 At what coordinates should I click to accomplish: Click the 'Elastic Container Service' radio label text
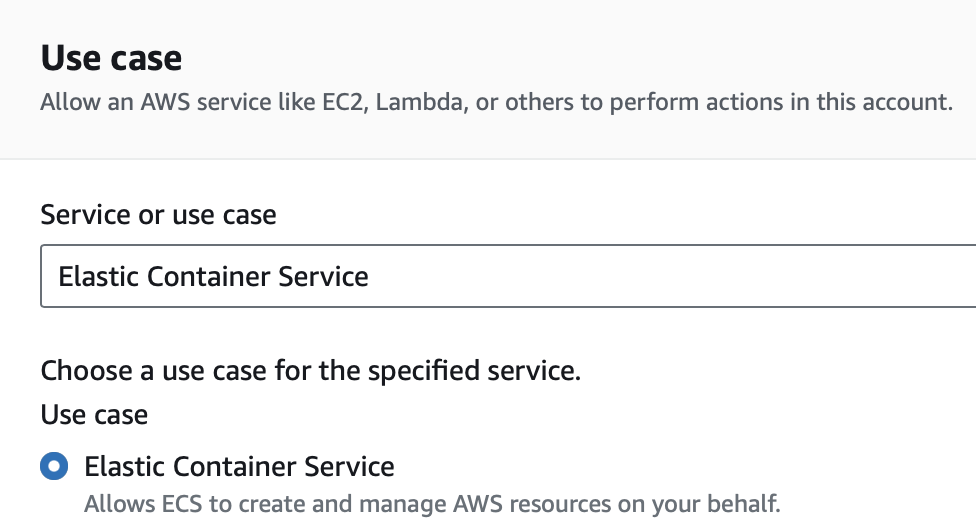click(x=239, y=466)
